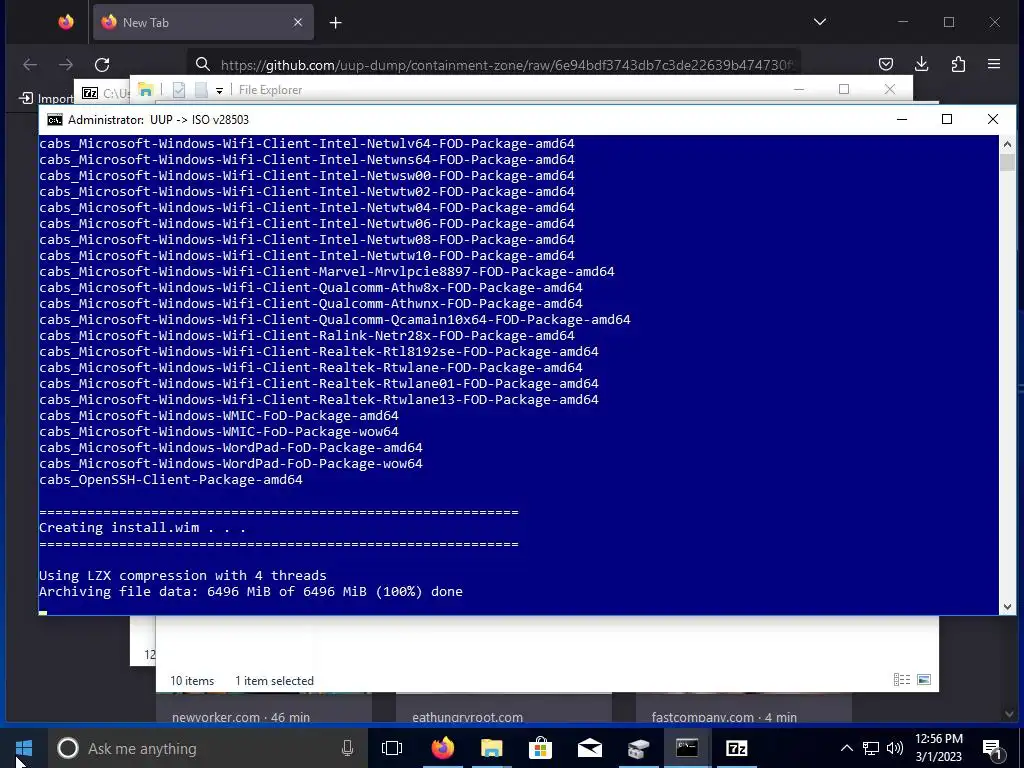Click the Firefox logo in the tab bar

66,22
